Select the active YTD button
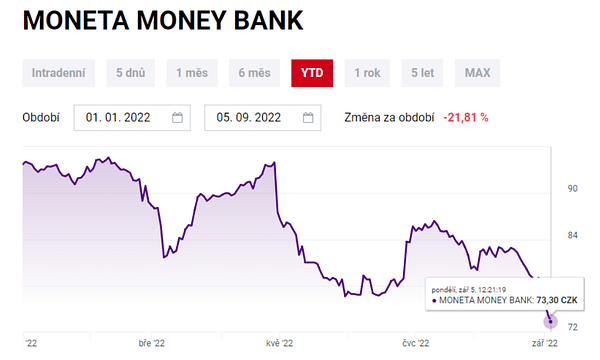The width and height of the screenshot is (600, 360). pos(312,73)
